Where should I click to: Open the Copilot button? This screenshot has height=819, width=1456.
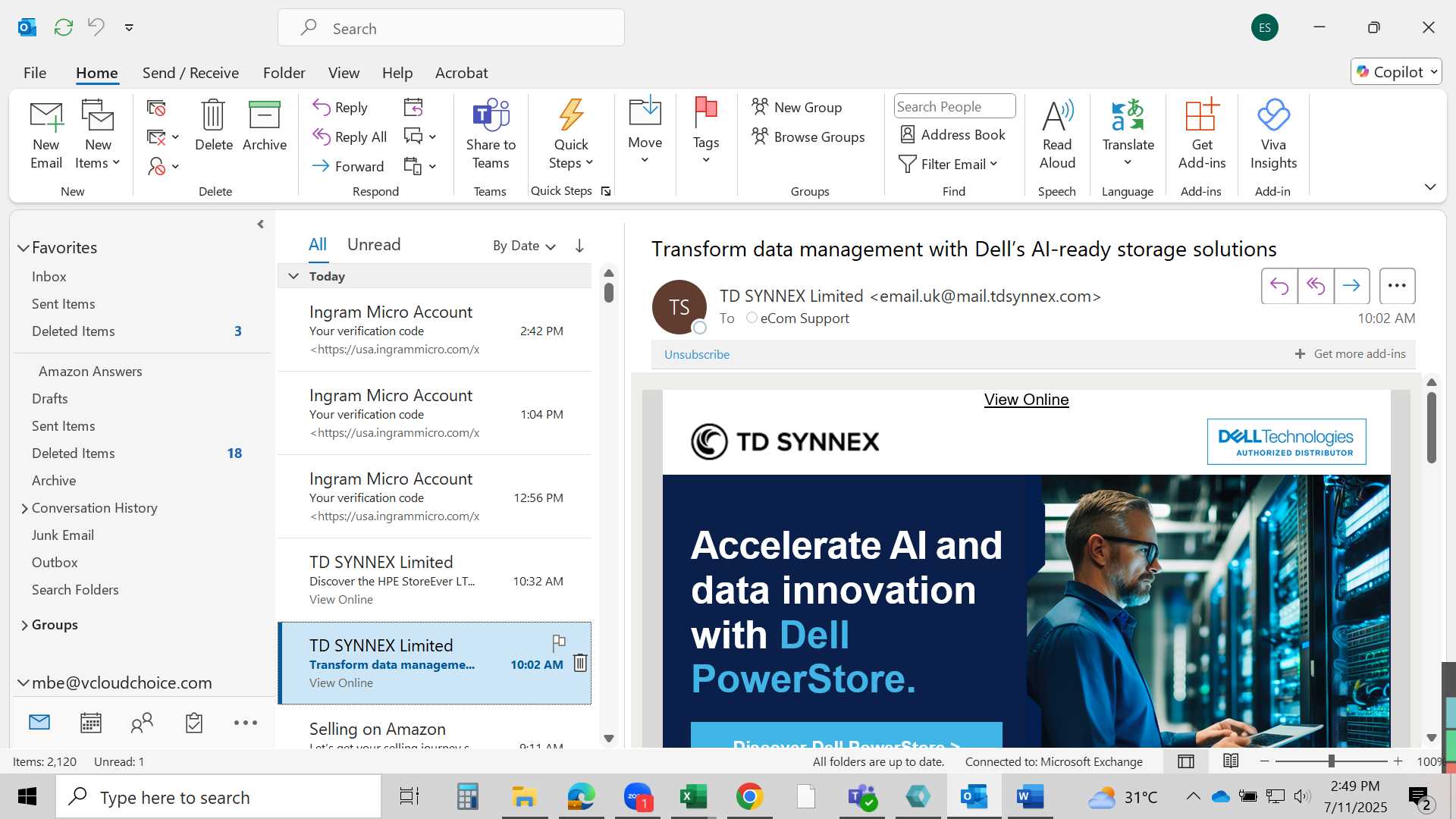1396,71
